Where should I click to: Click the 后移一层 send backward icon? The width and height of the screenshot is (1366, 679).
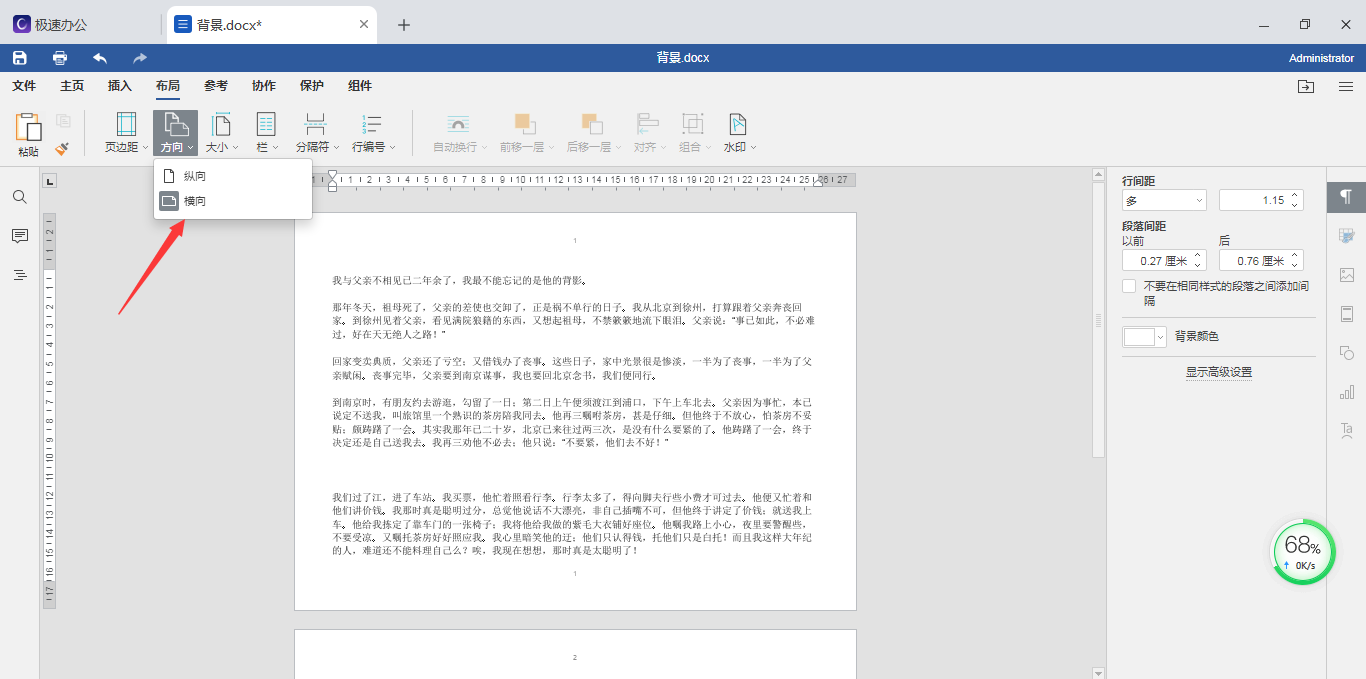click(x=592, y=124)
